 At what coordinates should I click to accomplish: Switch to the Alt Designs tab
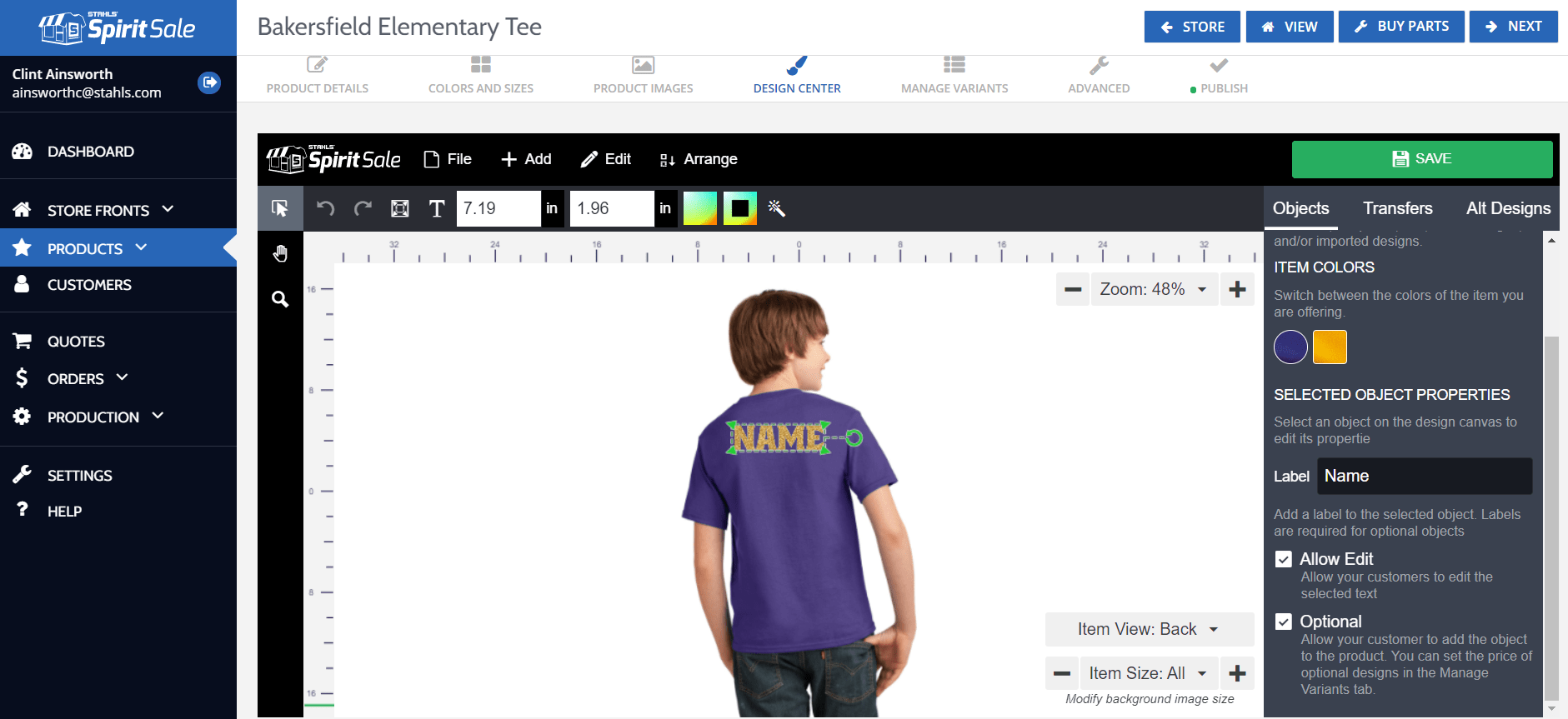point(1509,208)
